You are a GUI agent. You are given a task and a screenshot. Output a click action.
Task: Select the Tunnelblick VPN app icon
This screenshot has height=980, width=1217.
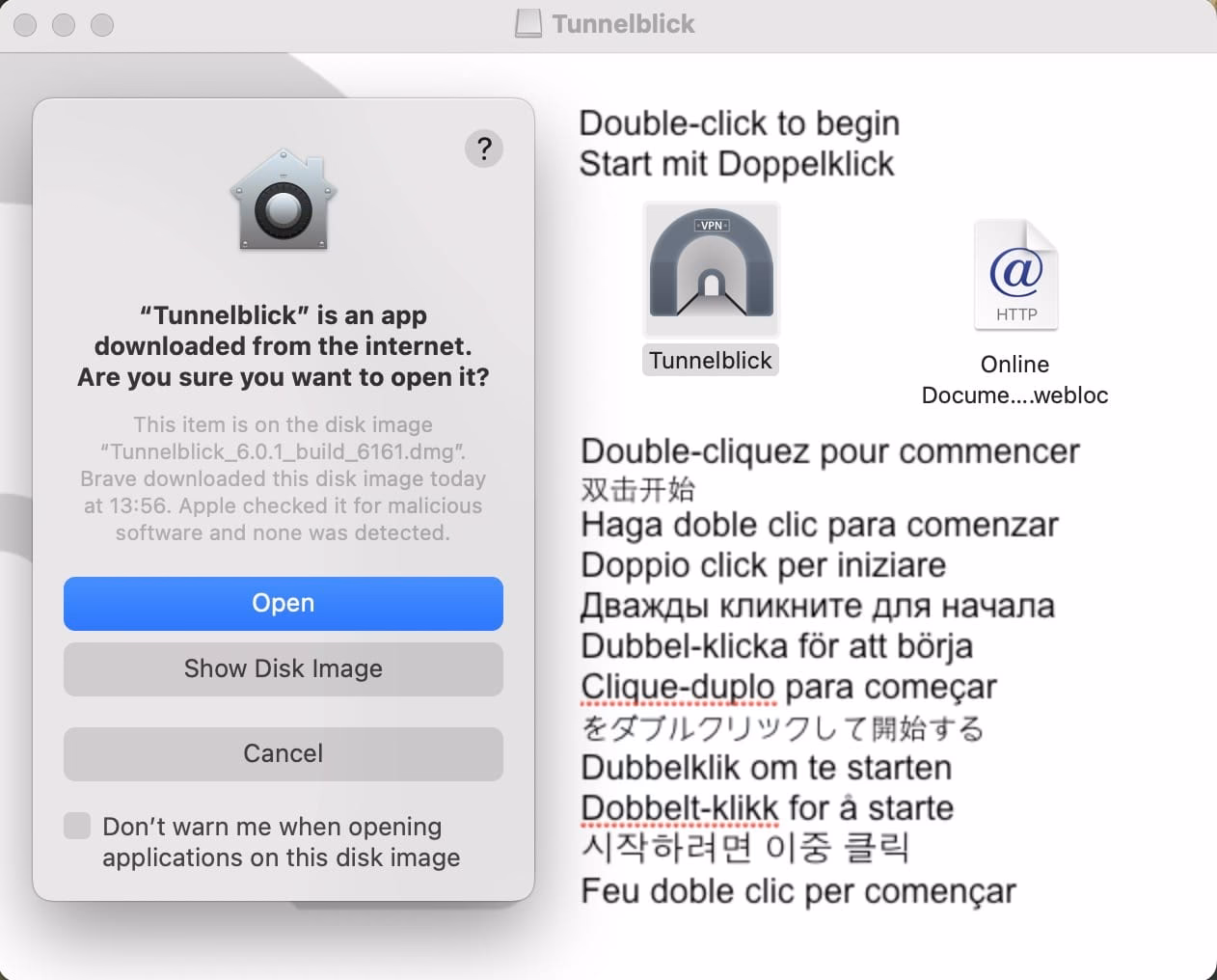coord(712,268)
